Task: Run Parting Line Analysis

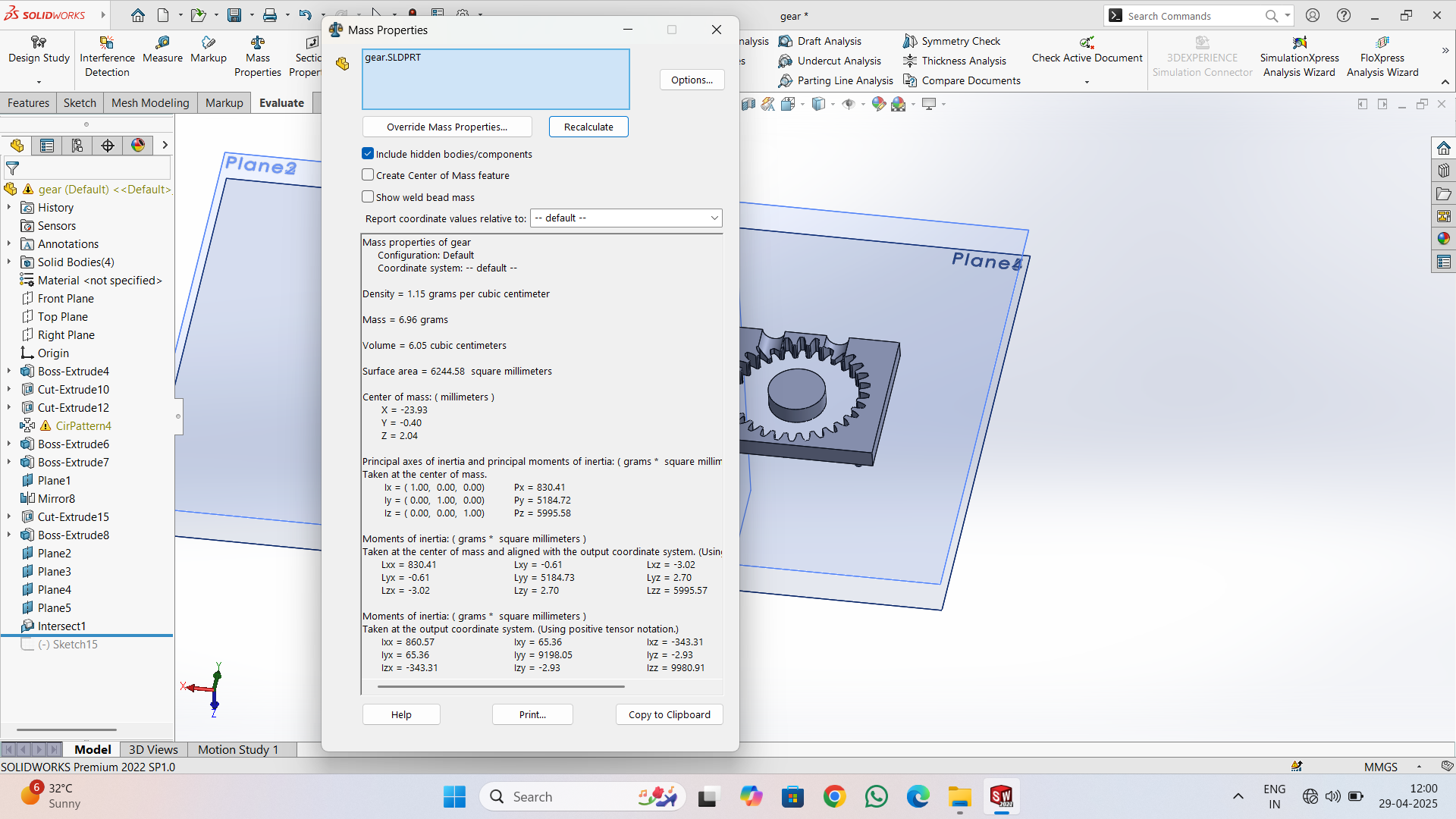Action: 836,80
